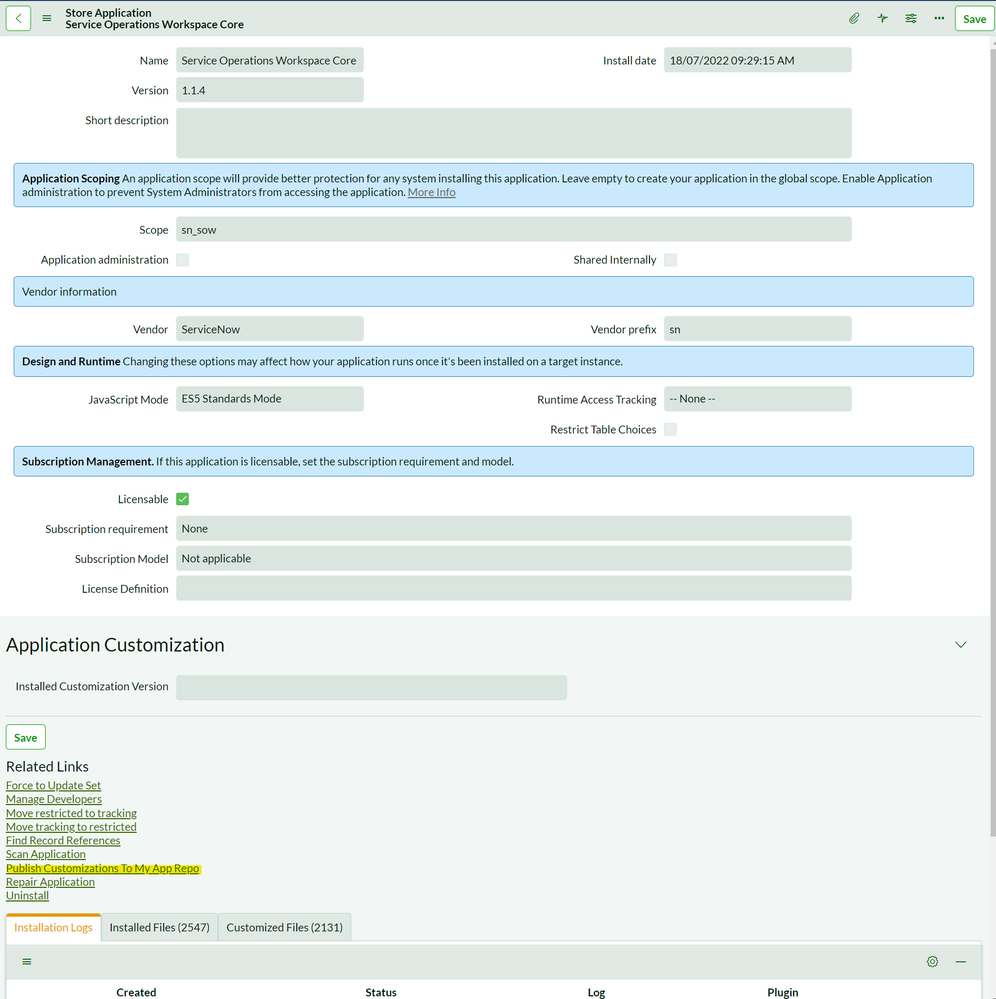Open the Installation Logs list context menu

click(27, 961)
